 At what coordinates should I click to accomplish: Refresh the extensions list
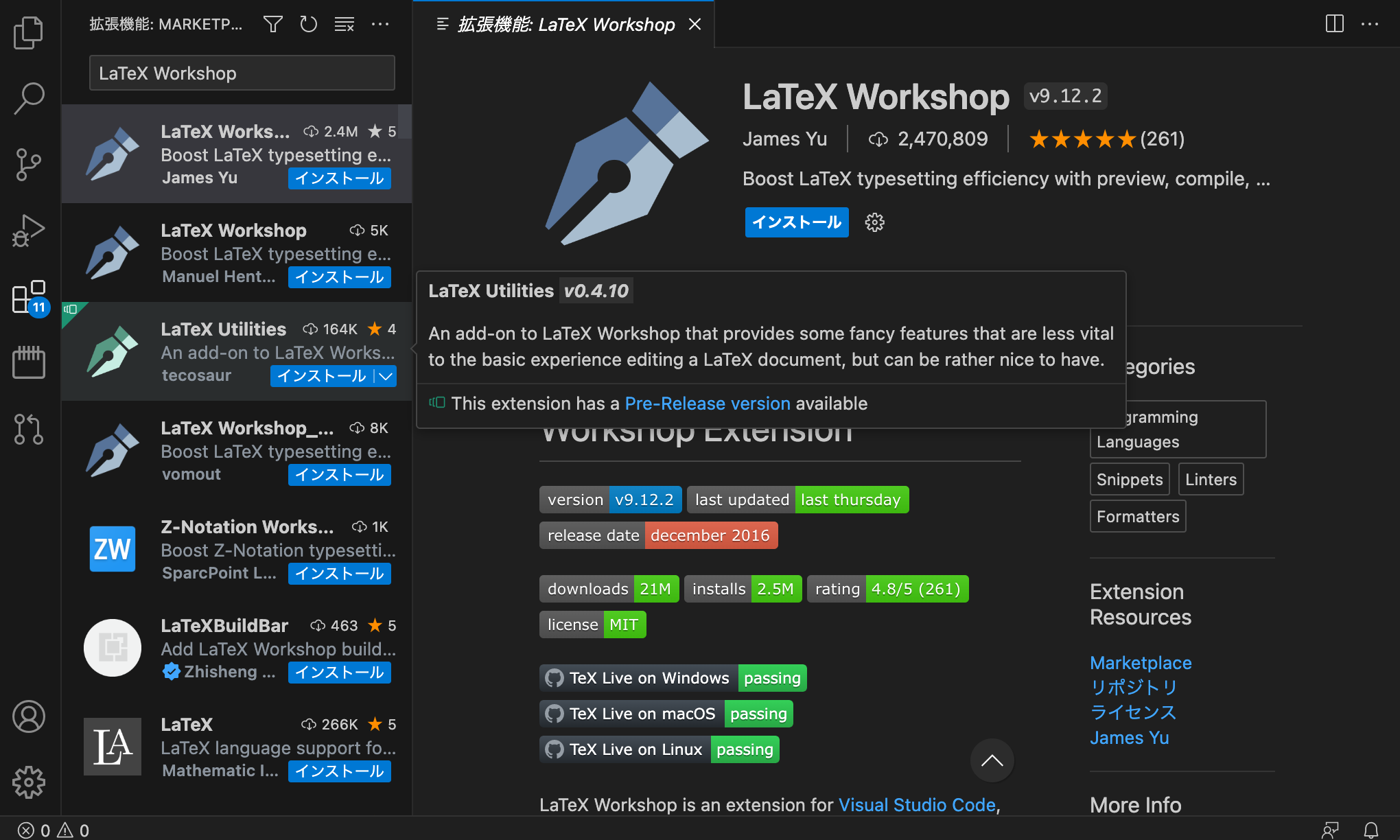tap(308, 23)
